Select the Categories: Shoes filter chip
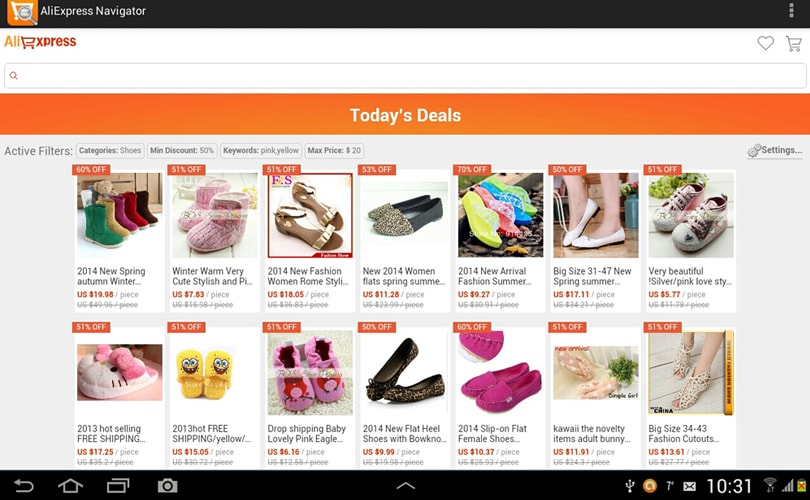The width and height of the screenshot is (810, 500). 110,150
